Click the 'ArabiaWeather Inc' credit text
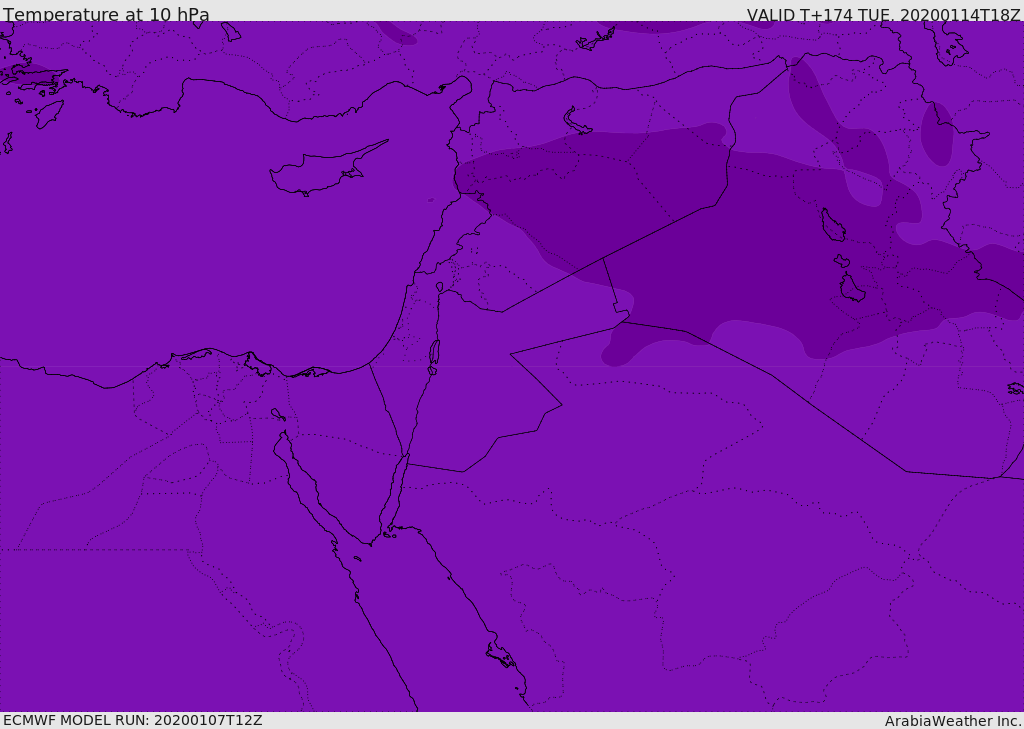Image resolution: width=1024 pixels, height=729 pixels. pos(952,721)
